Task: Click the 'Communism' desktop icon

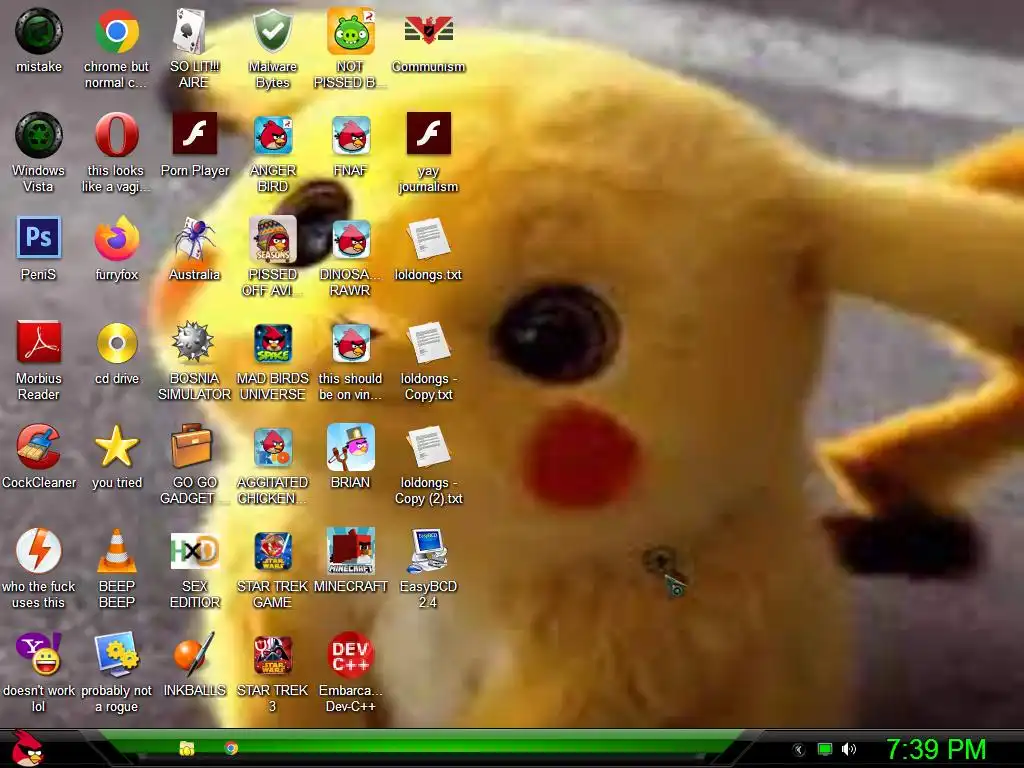Action: (x=428, y=31)
